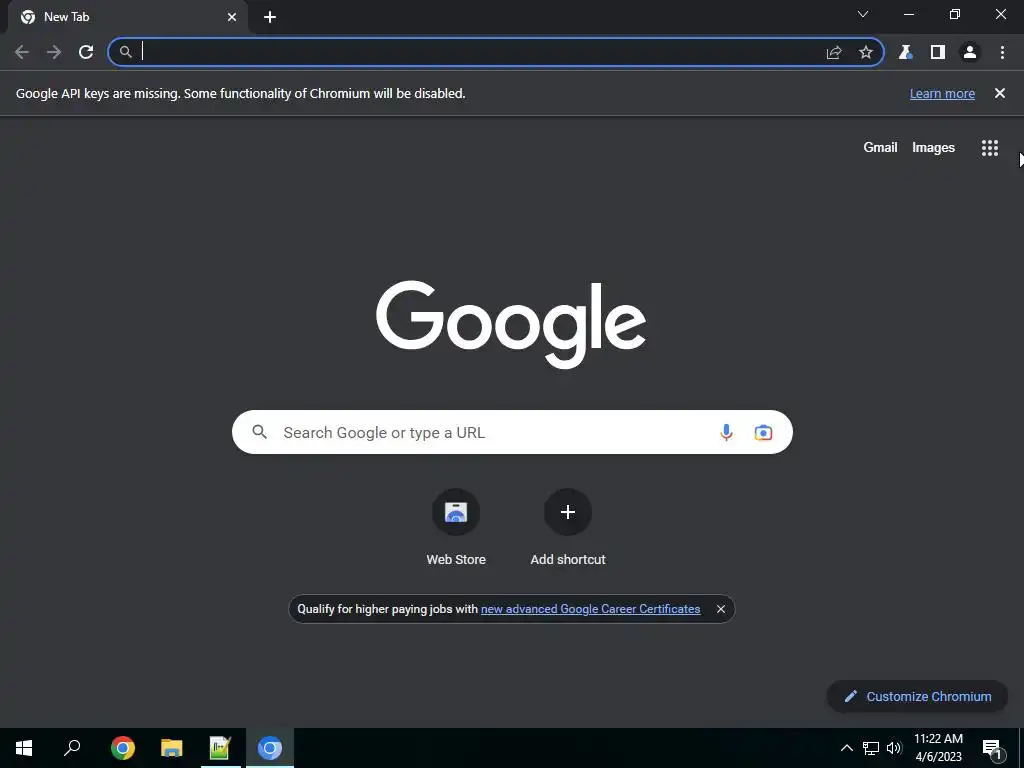
Task: Open the Gmail link
Action: pos(880,148)
